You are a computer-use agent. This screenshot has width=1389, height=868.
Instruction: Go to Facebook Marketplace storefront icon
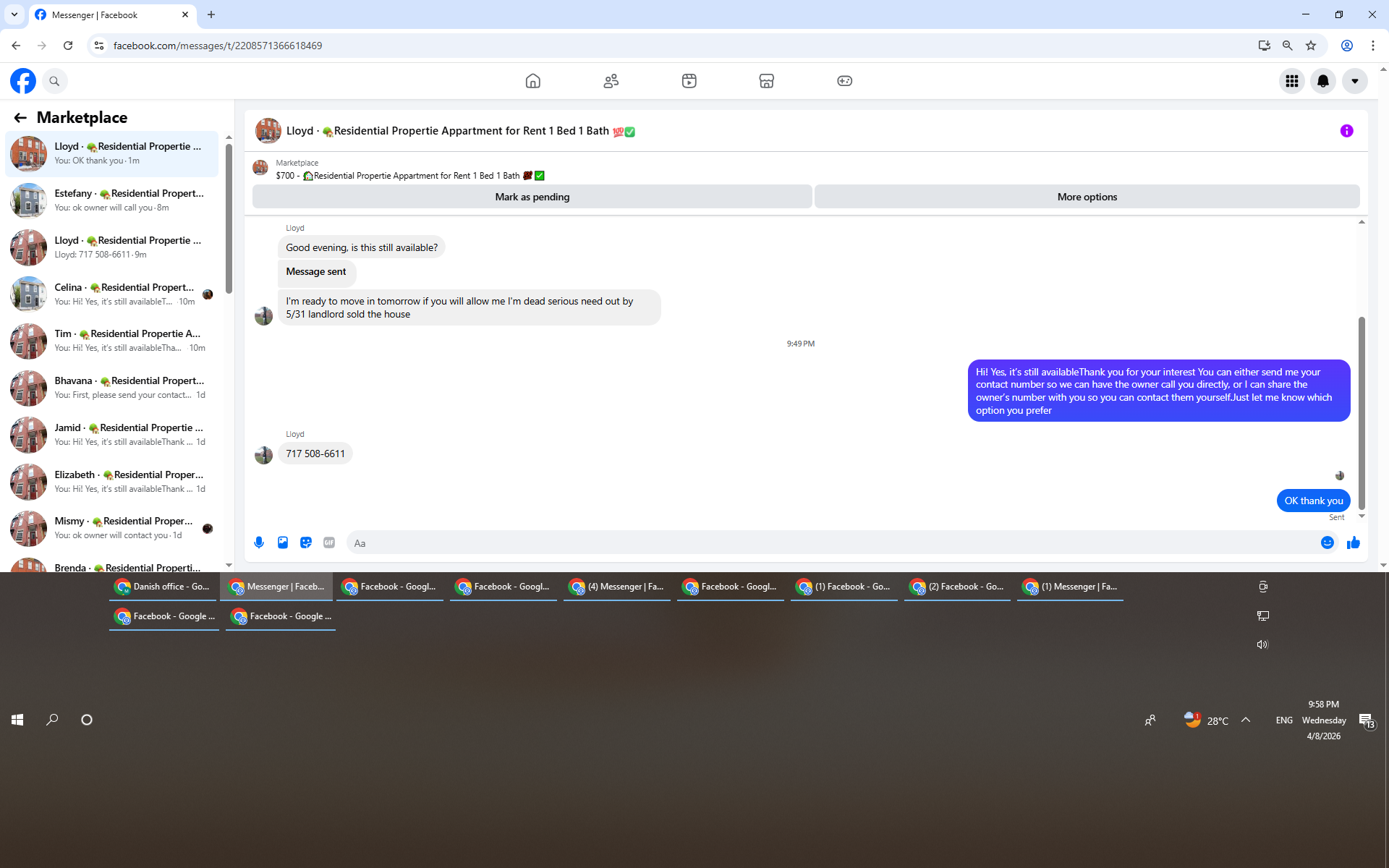(x=766, y=81)
